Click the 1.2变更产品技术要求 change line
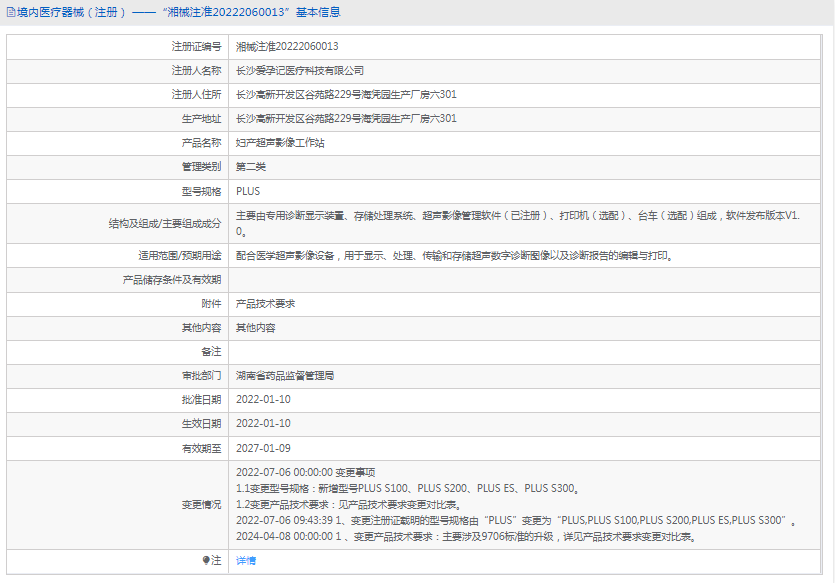The height and width of the screenshot is (583, 835). click(x=349, y=504)
